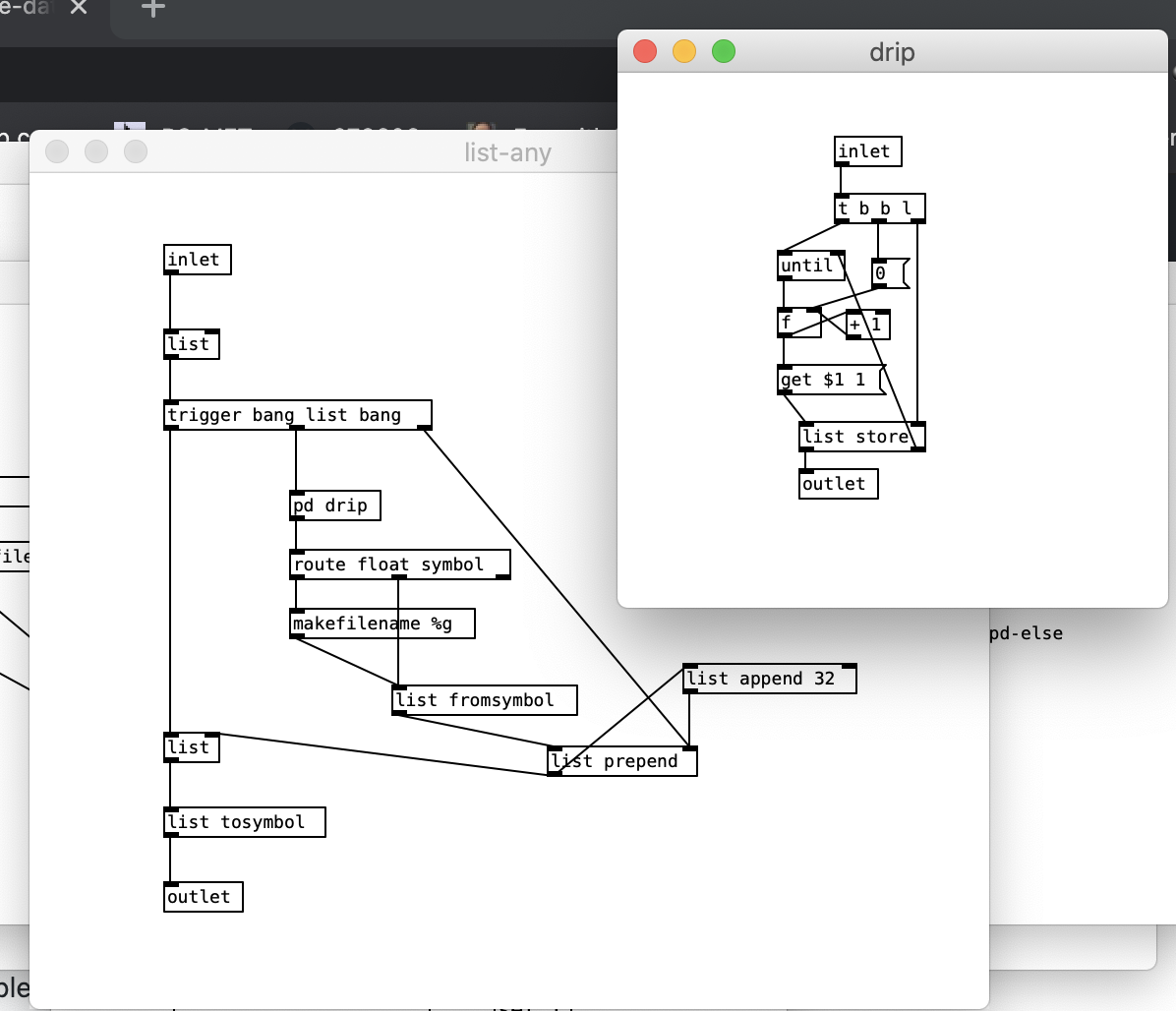The height and width of the screenshot is (1011, 1176).
Task: Select the "list prepend" object
Action: click(620, 760)
